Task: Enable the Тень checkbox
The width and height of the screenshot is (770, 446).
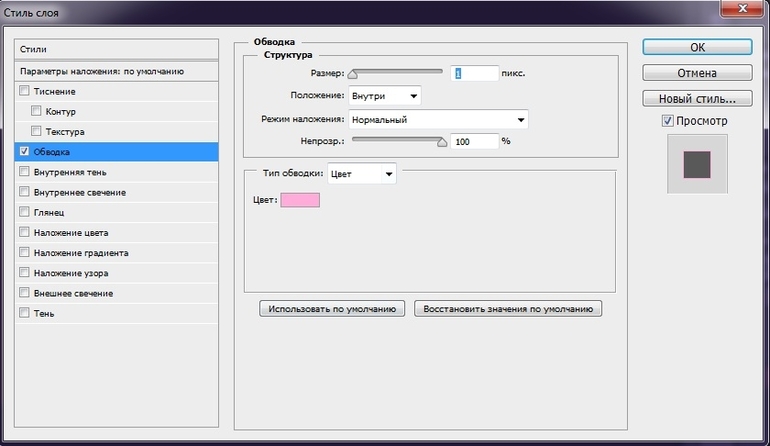Action: tap(24, 313)
